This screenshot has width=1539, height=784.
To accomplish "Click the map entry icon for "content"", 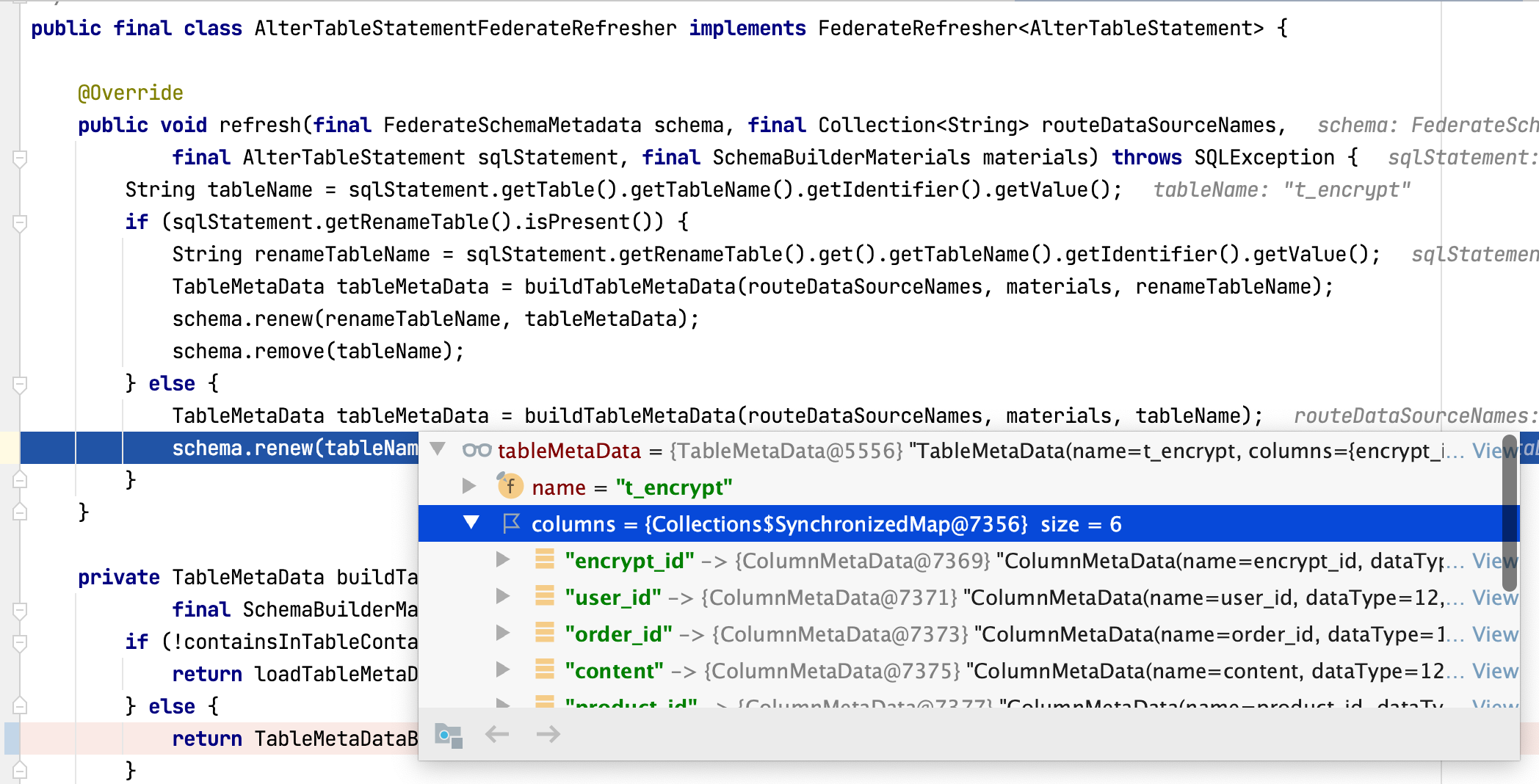I will point(545,669).
